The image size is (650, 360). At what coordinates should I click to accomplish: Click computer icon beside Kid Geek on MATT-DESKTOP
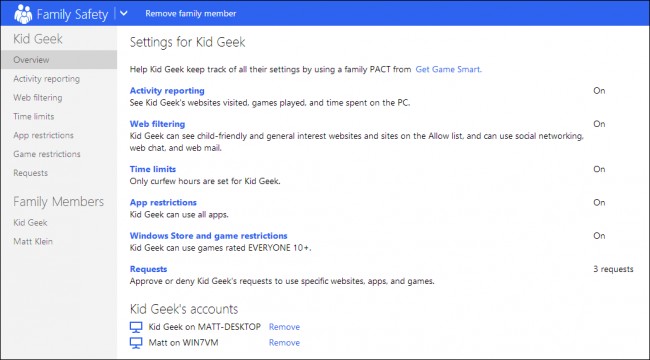coord(136,327)
